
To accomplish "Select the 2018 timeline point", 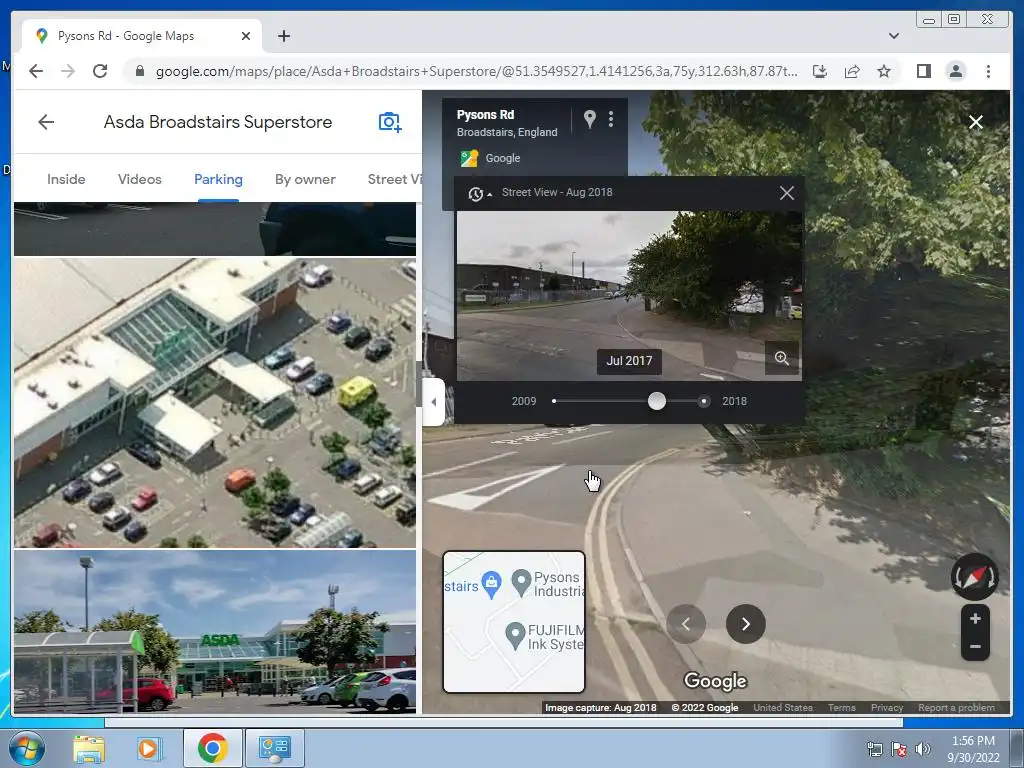I will coord(703,401).
